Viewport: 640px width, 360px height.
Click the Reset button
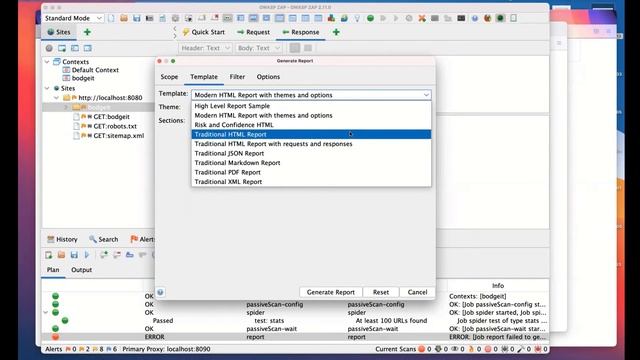[381, 292]
